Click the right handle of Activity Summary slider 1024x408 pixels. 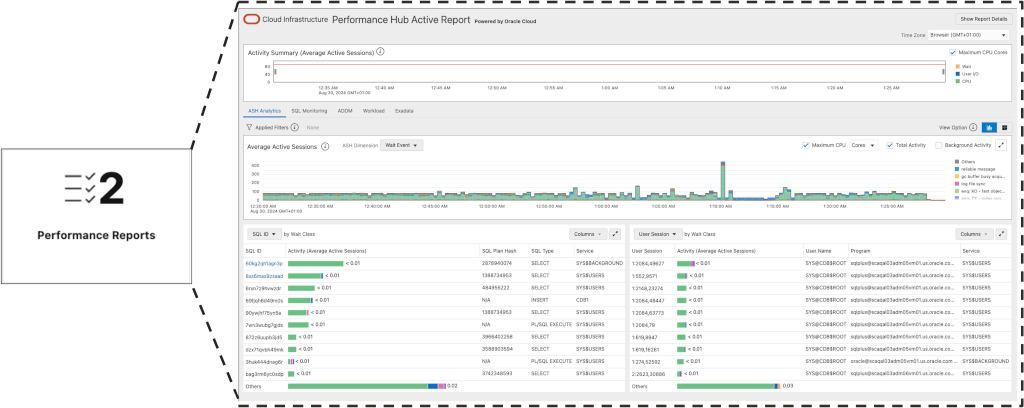pyautogui.click(x=944, y=72)
